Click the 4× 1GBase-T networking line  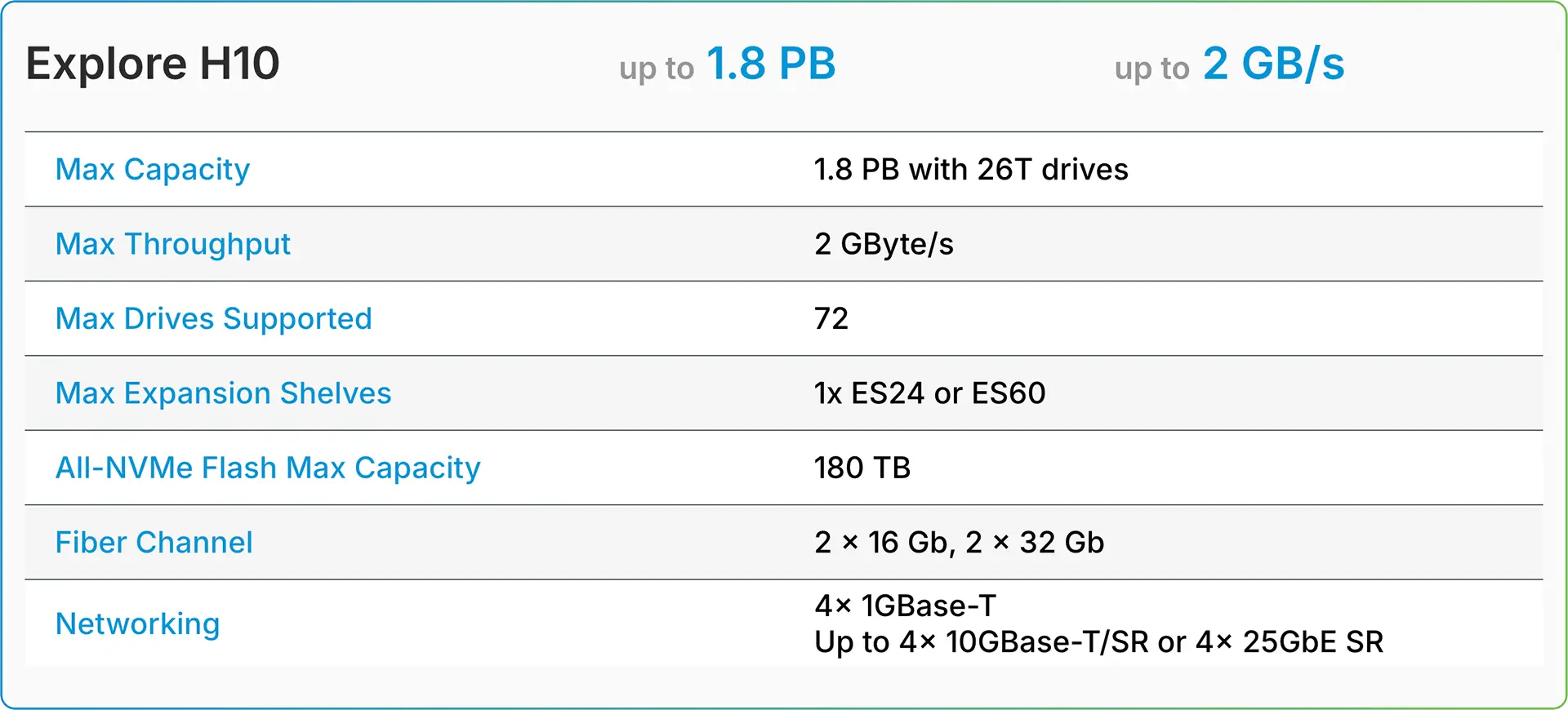pyautogui.click(x=905, y=606)
